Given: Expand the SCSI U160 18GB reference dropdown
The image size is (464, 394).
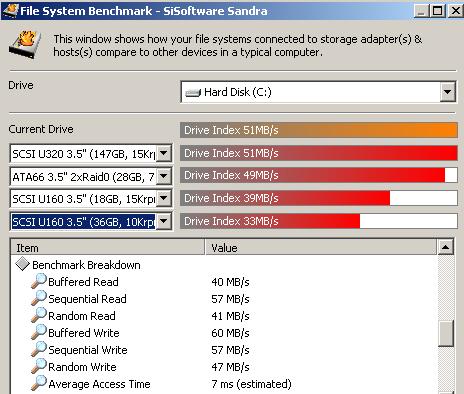Looking at the screenshot, I should [x=164, y=199].
